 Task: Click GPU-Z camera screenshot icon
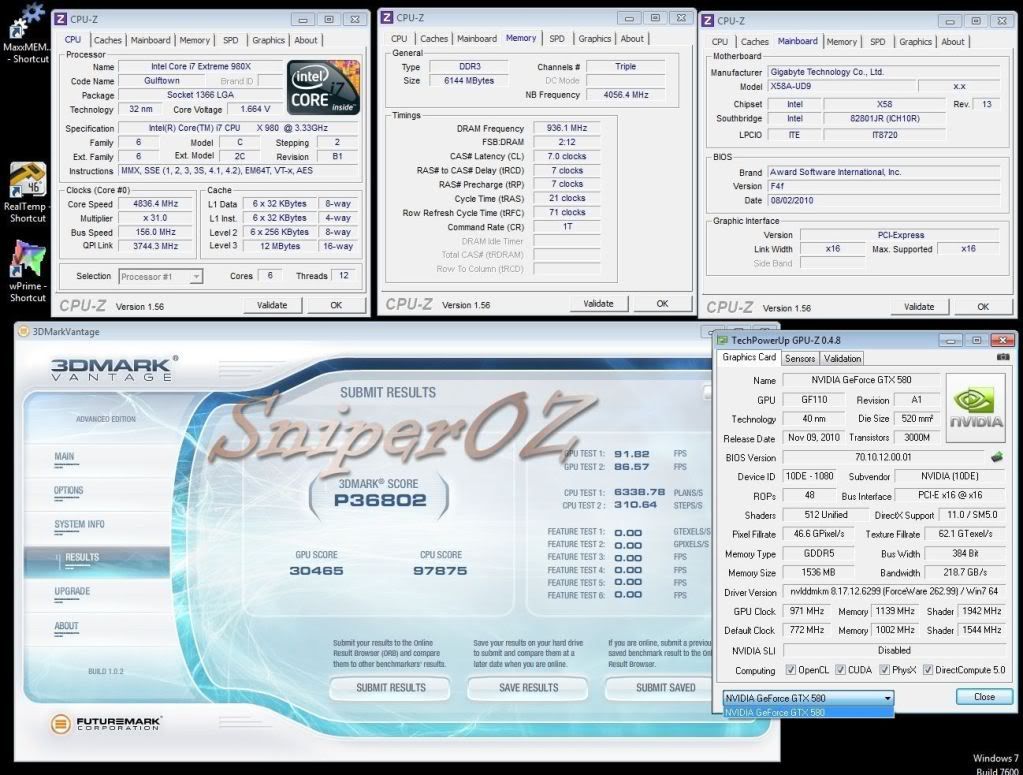point(1002,357)
